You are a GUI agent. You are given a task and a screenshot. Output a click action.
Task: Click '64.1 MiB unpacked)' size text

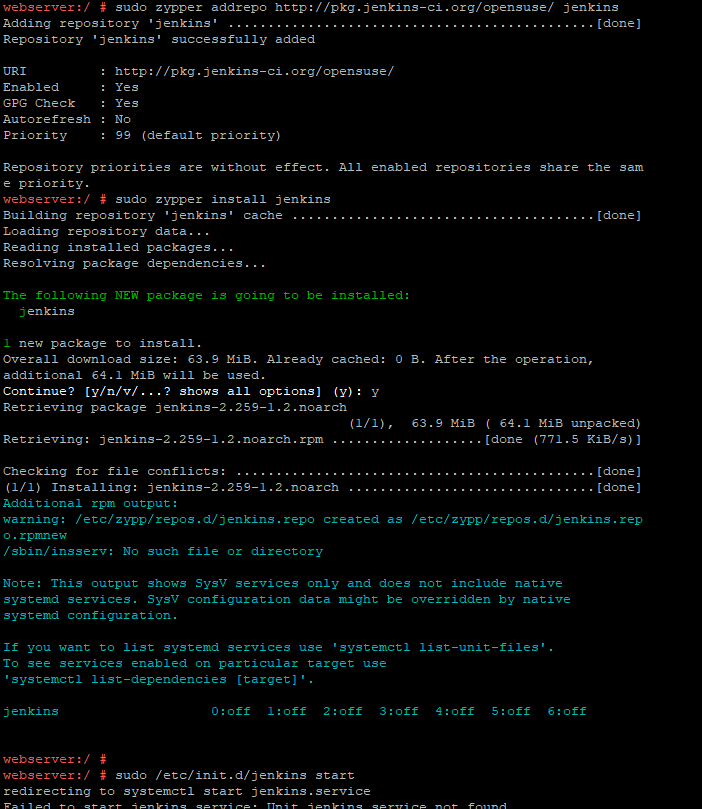(570, 423)
